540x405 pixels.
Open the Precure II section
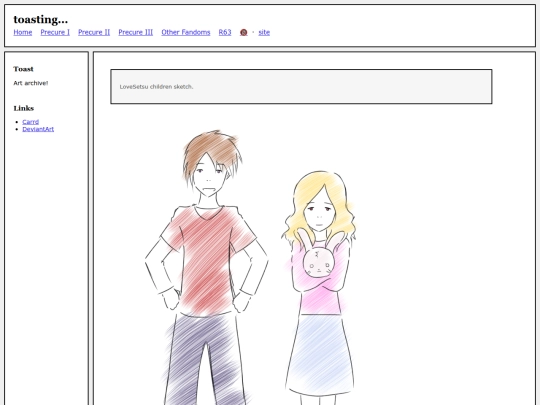pyautogui.click(x=94, y=32)
